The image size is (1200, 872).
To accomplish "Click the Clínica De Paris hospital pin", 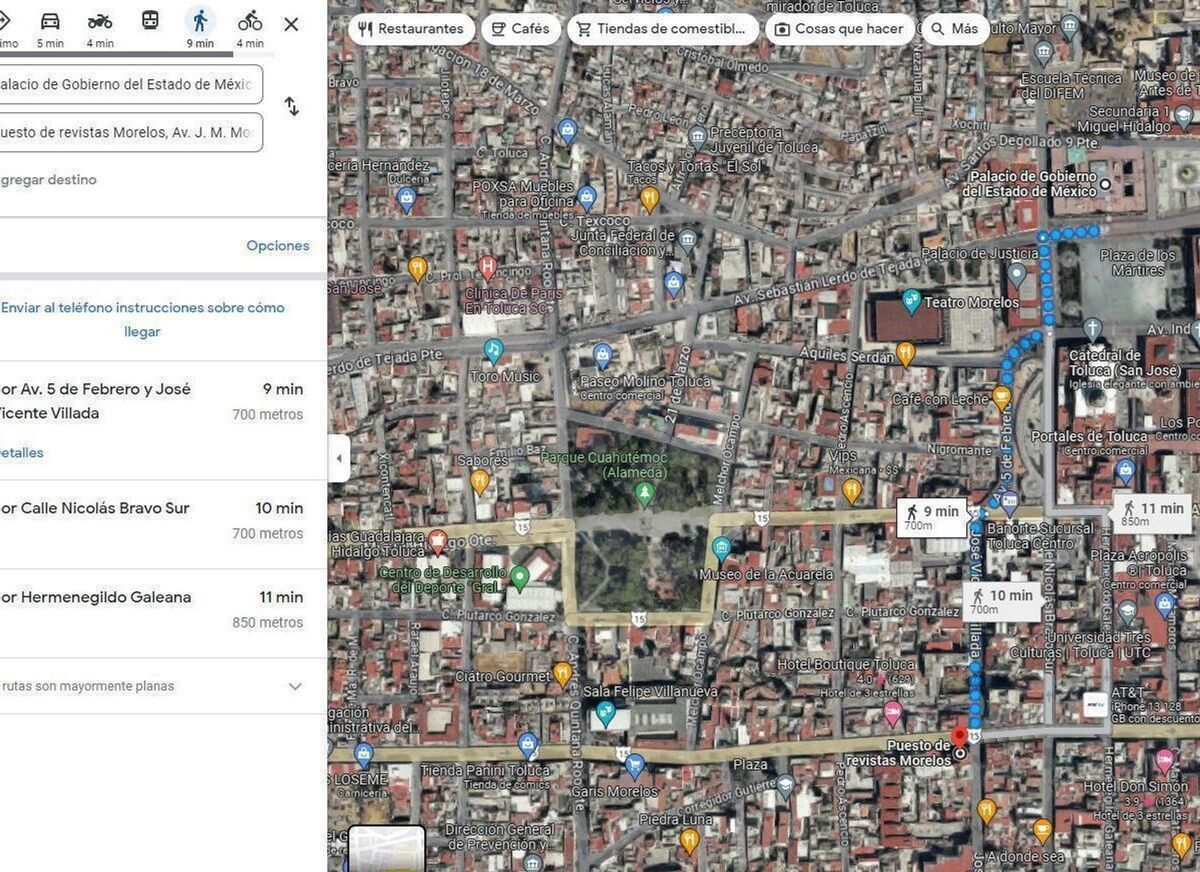I will tap(487, 267).
